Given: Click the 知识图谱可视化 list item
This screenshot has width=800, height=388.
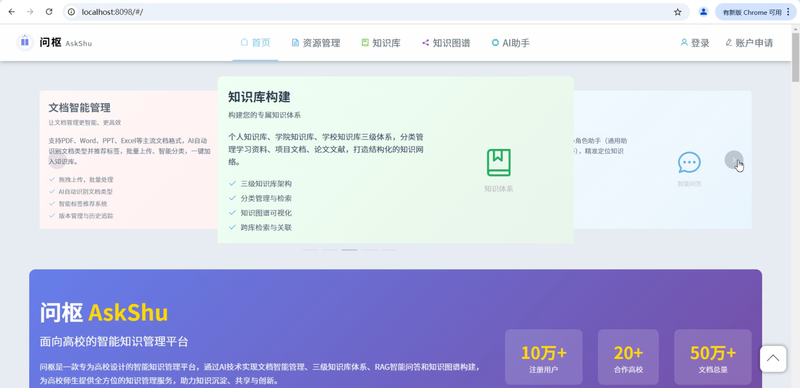Looking at the screenshot, I should click(260, 213).
